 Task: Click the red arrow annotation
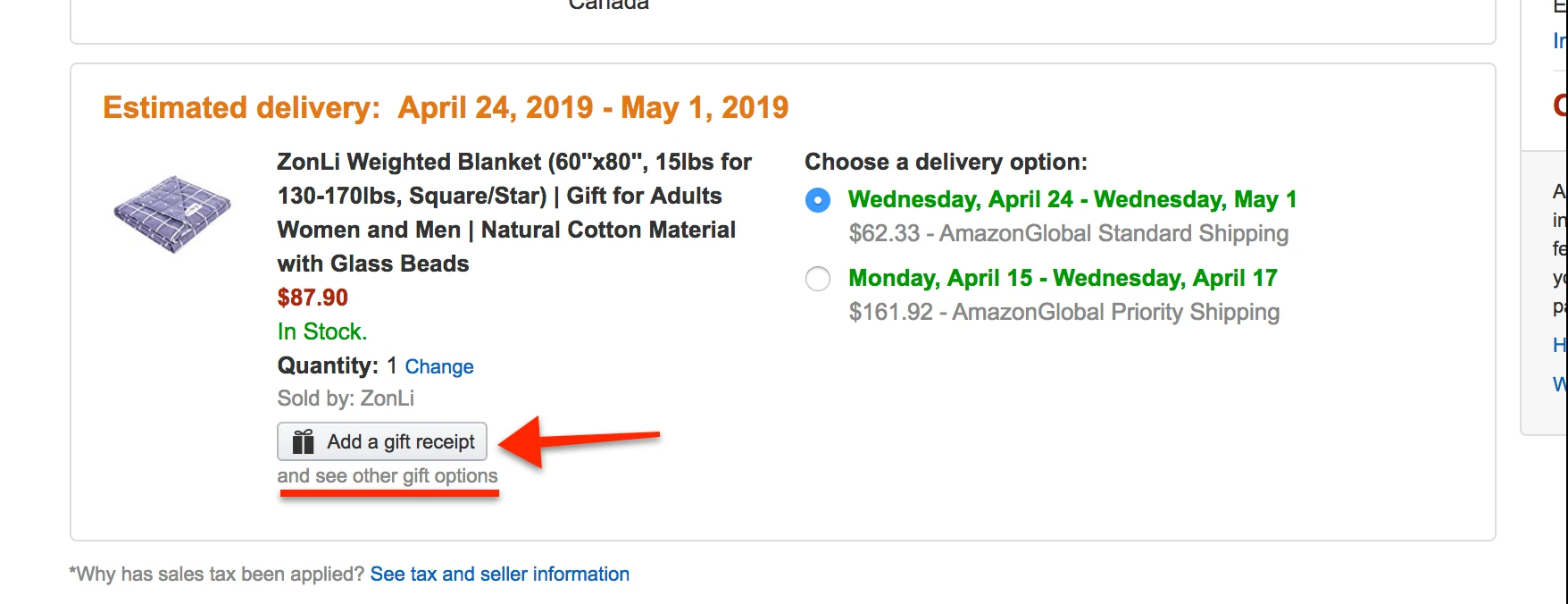(x=579, y=441)
